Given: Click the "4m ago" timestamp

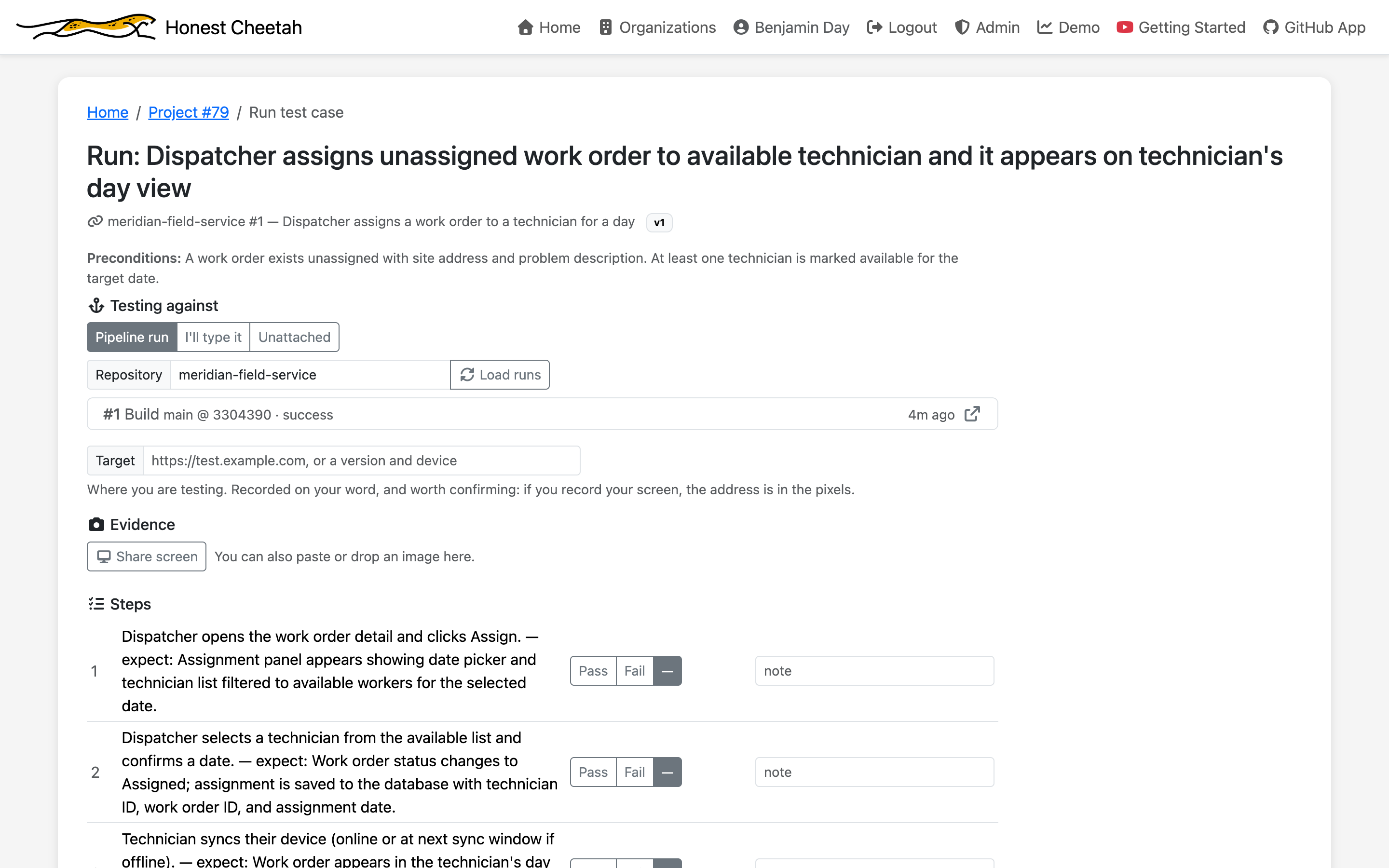Looking at the screenshot, I should pos(931,415).
